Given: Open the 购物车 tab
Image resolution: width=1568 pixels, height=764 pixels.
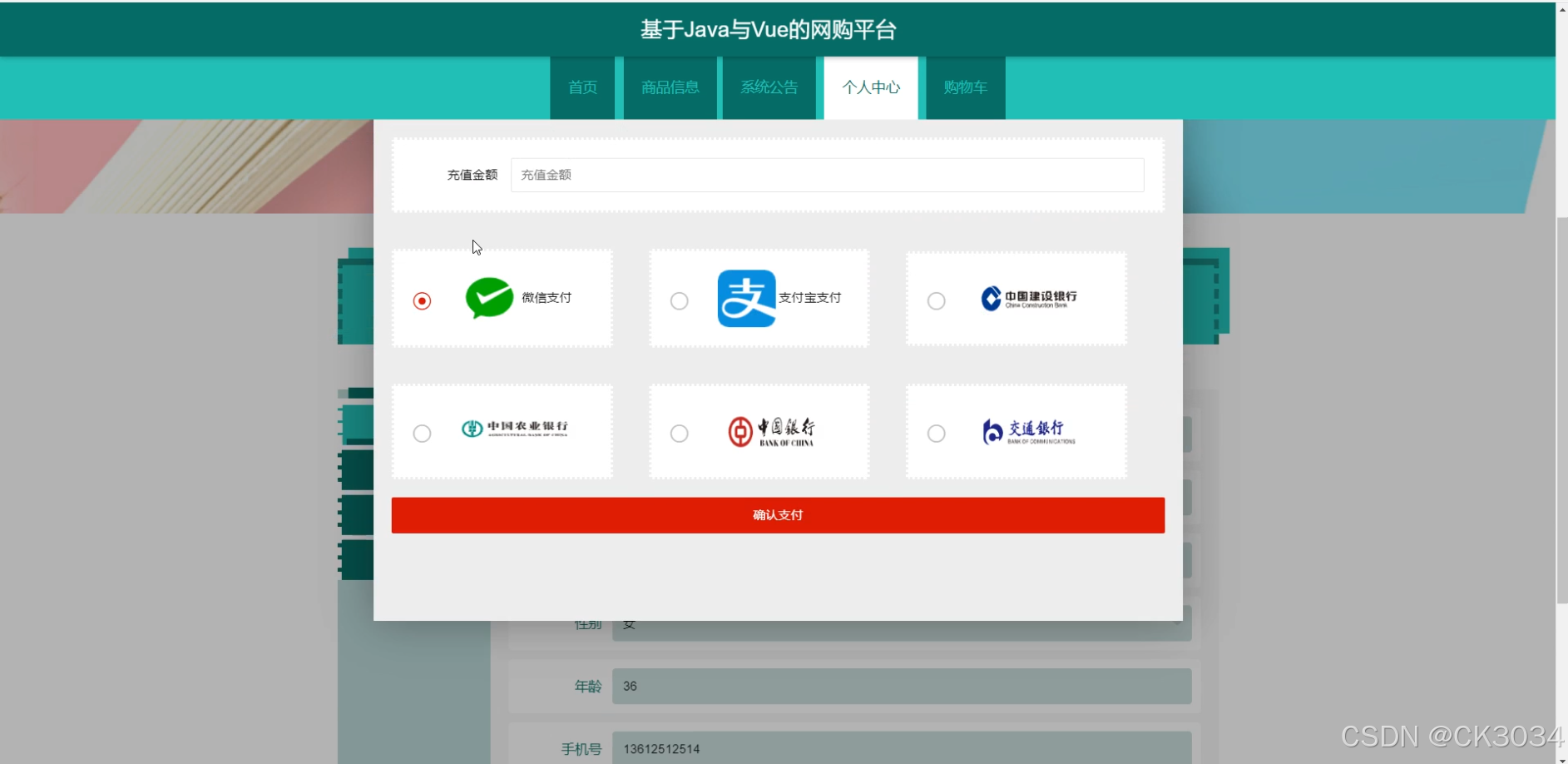Looking at the screenshot, I should 966,87.
